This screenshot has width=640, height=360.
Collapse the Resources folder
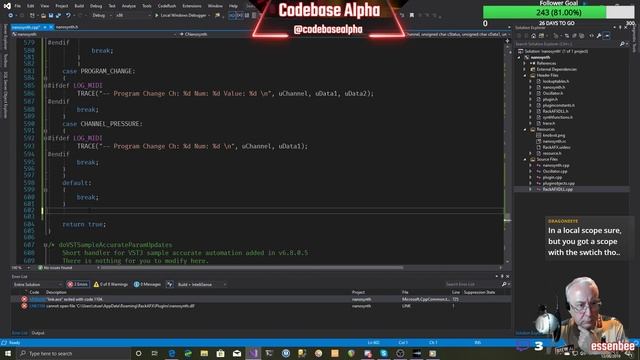[x=525, y=129]
